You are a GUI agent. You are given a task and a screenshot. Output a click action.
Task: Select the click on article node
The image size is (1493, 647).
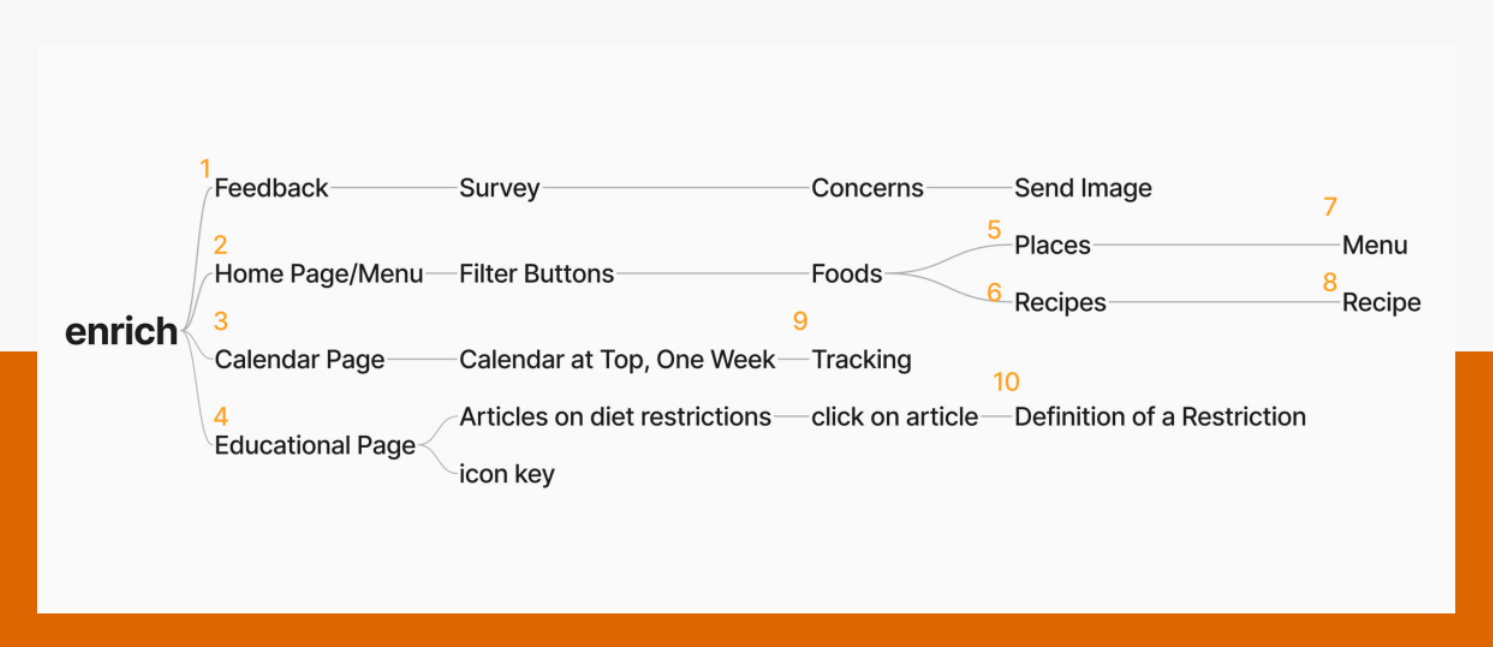coord(894,417)
